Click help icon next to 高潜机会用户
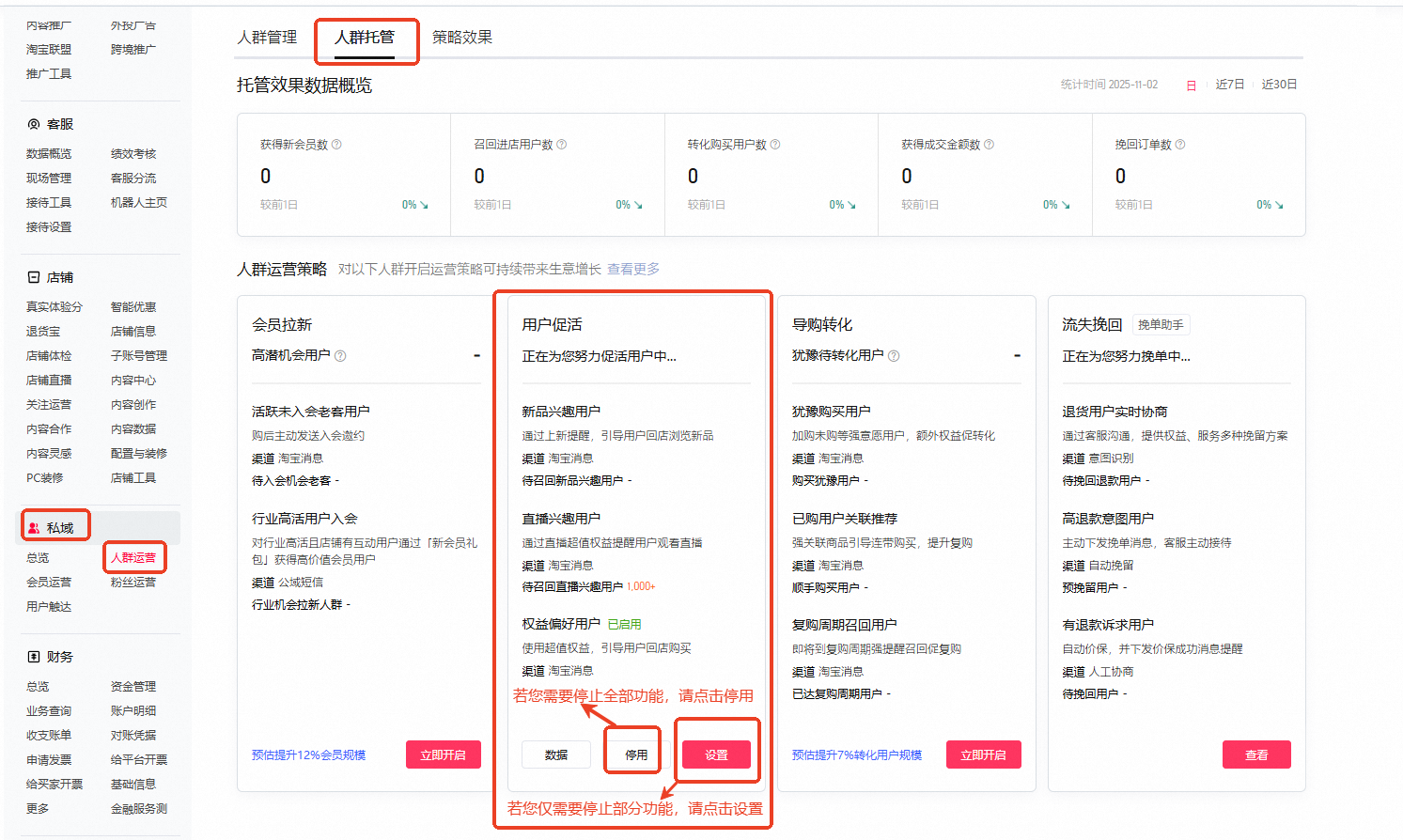This screenshot has width=1403, height=840. tap(340, 356)
